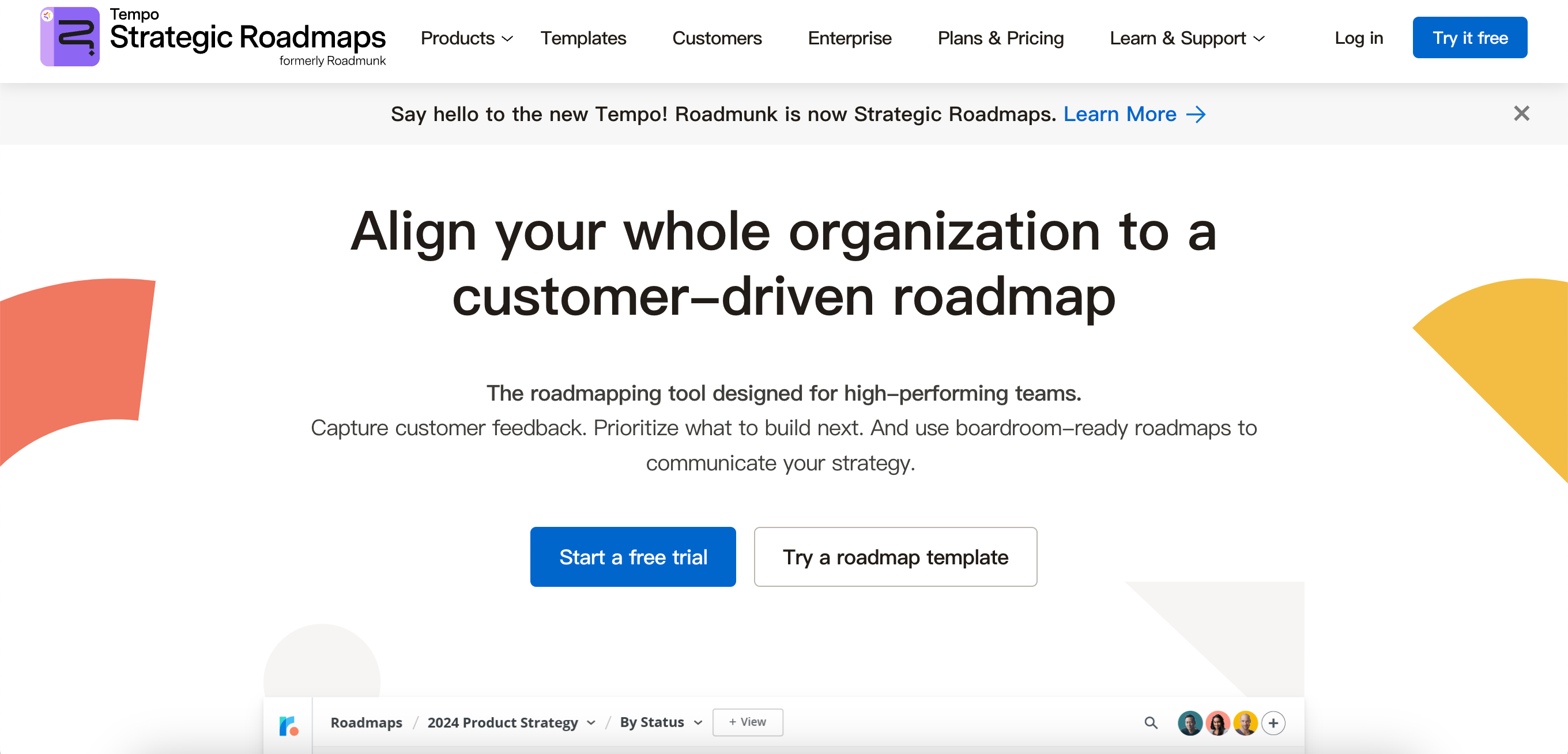Click the first collaborator avatar

pyautogui.click(x=1189, y=723)
